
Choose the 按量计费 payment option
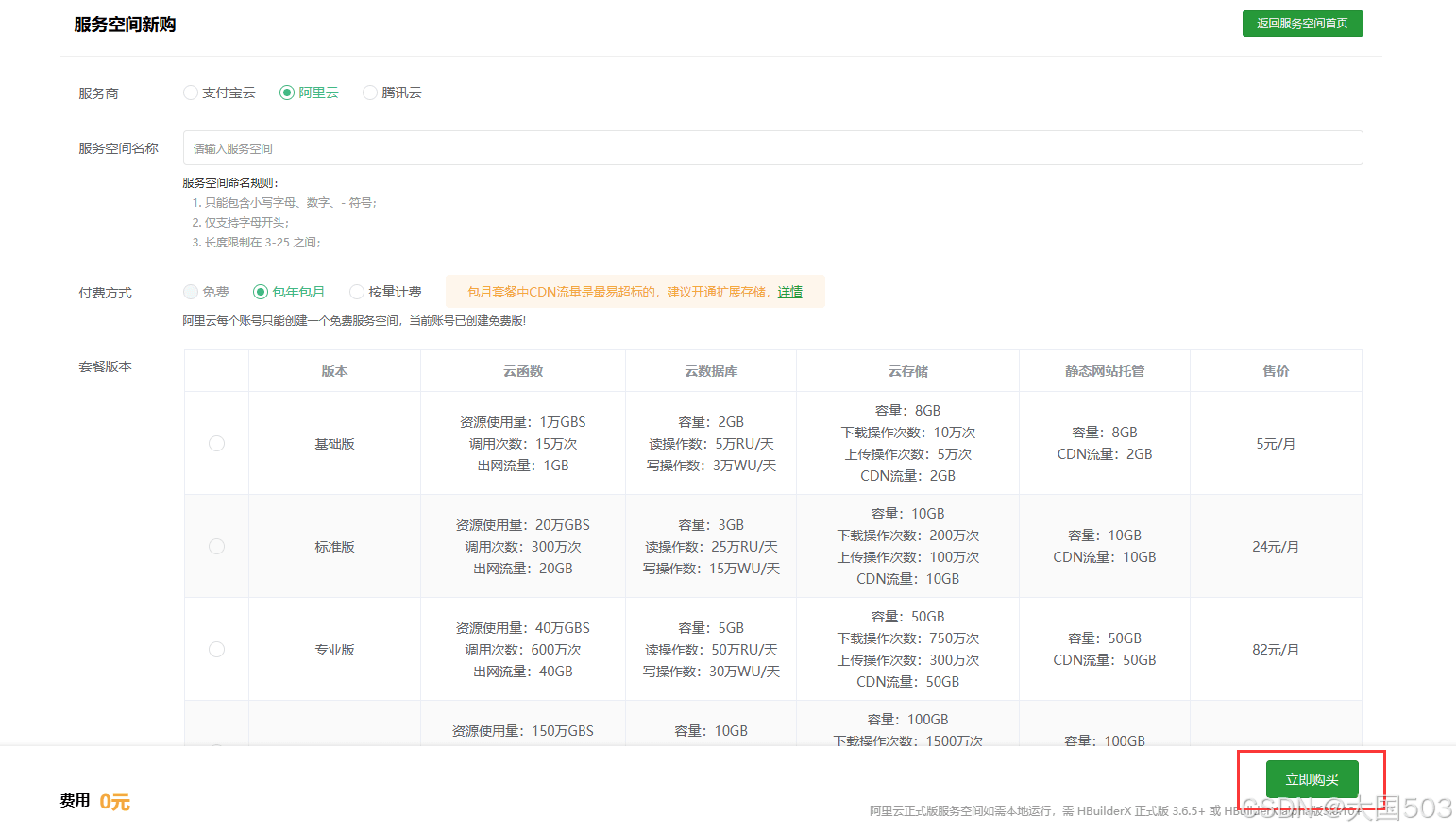point(357,292)
